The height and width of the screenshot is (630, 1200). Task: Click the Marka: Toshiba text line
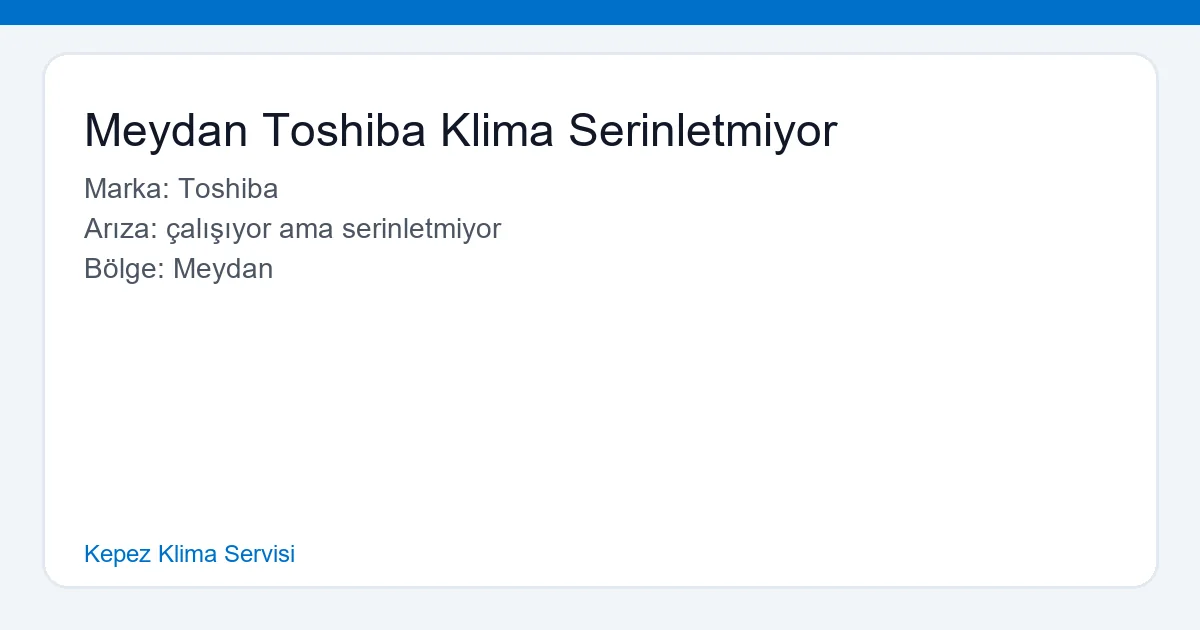pyautogui.click(x=181, y=188)
